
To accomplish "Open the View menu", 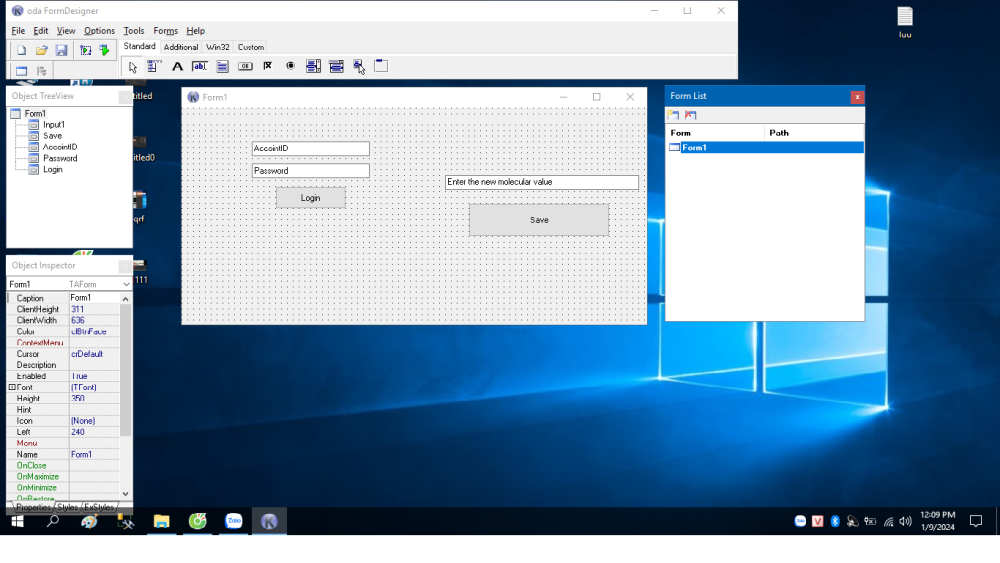I will click(66, 31).
